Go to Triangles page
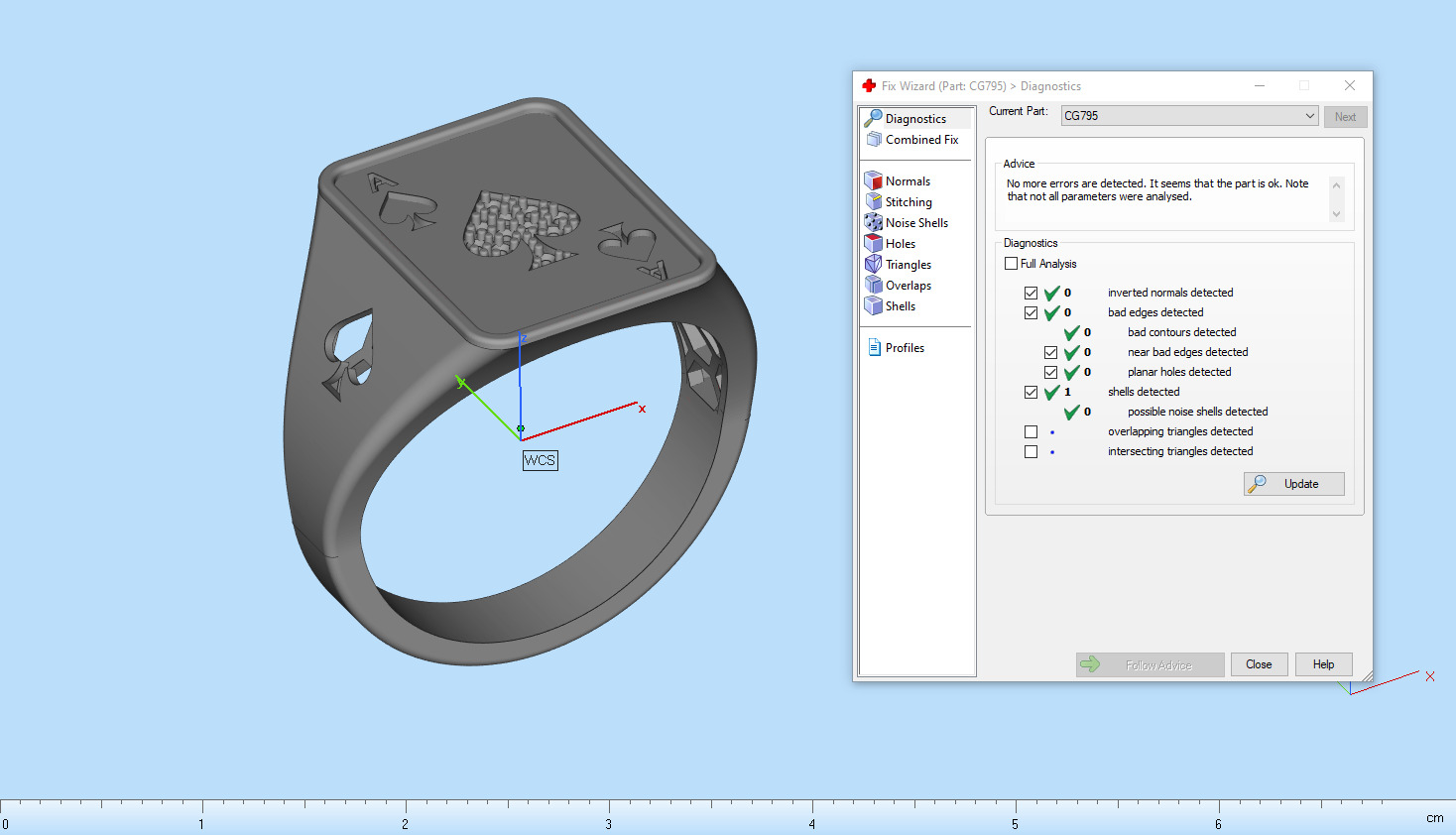The width and height of the screenshot is (1456, 835). (x=909, y=265)
